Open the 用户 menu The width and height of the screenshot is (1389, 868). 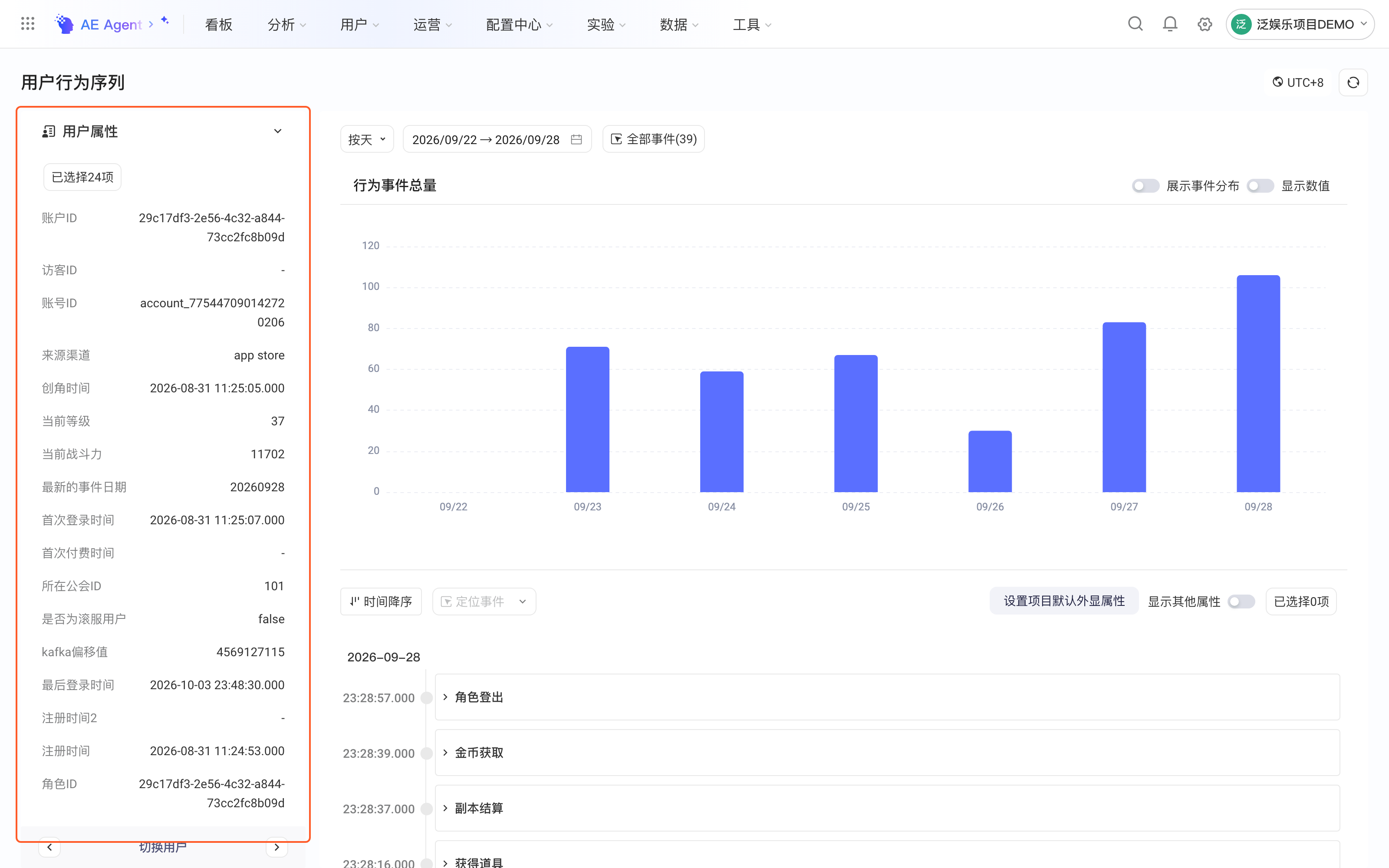click(x=360, y=25)
